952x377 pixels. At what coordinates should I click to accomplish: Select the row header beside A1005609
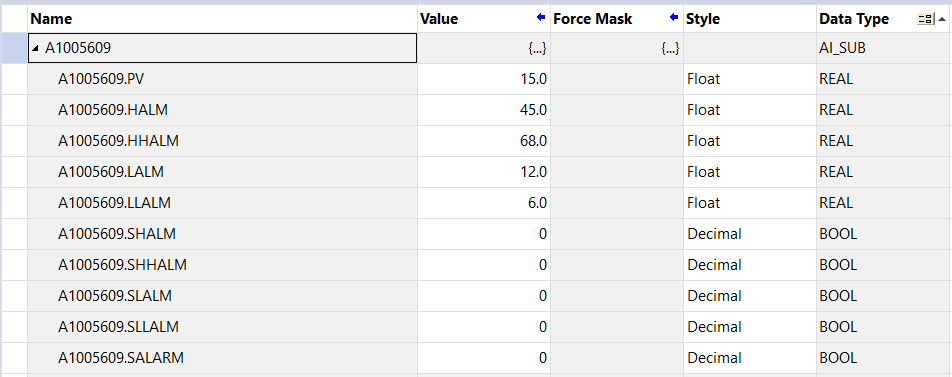14,49
